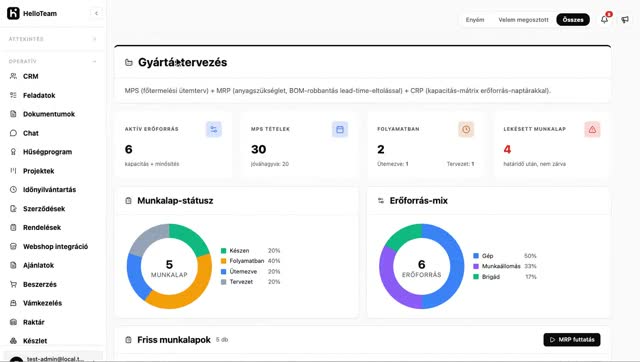Click the Folyamatban value 2
The width and height of the screenshot is (640, 362).
coord(381,149)
